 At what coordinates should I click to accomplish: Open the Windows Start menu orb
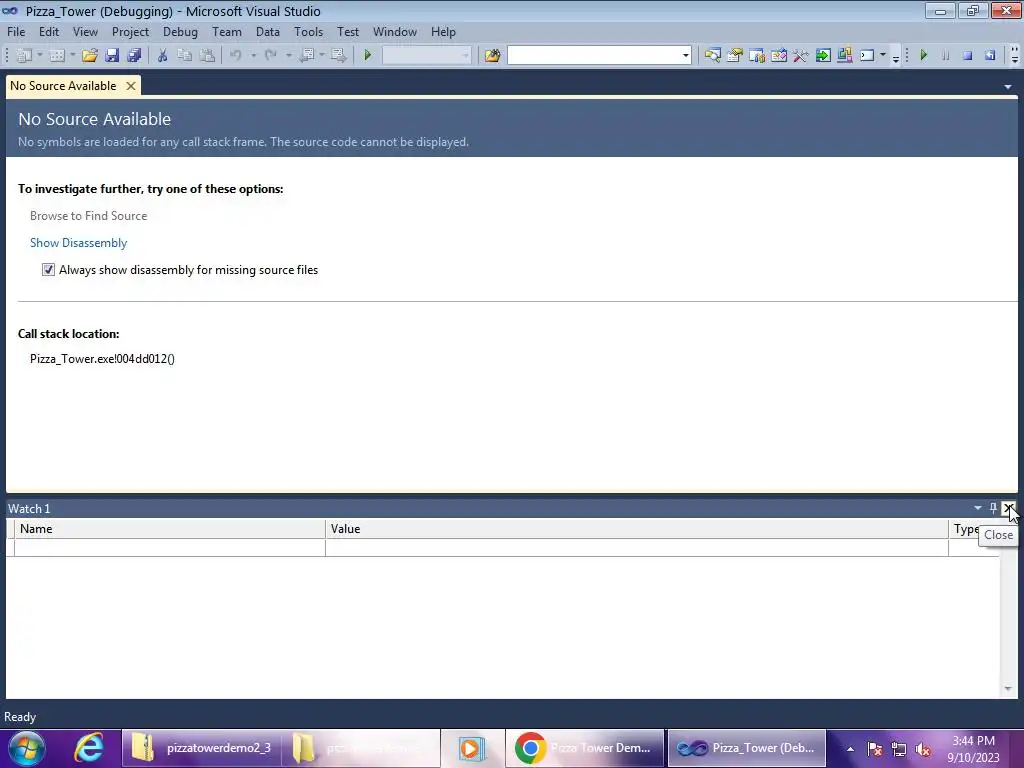point(26,748)
